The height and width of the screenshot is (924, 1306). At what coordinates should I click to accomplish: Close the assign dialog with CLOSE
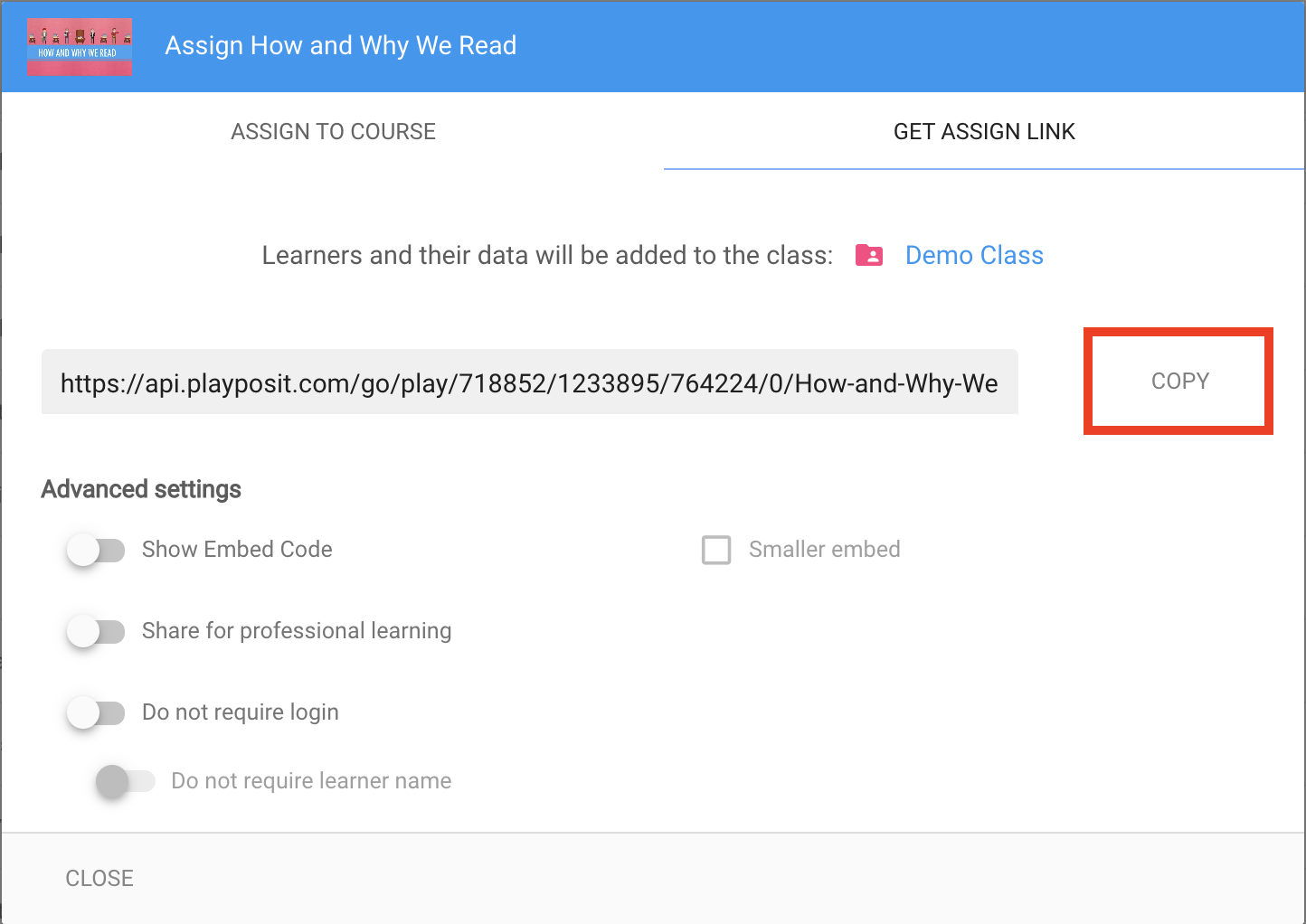(99, 877)
